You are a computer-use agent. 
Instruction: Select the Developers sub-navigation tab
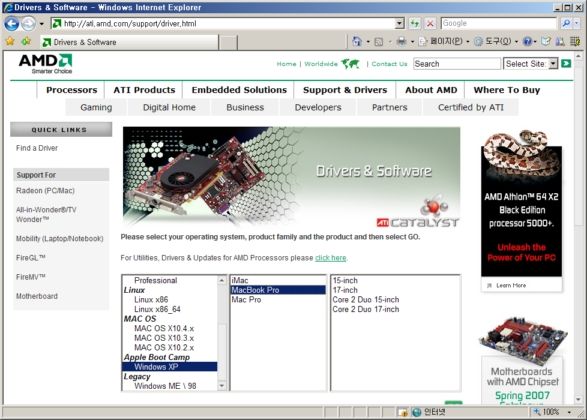(x=318, y=107)
